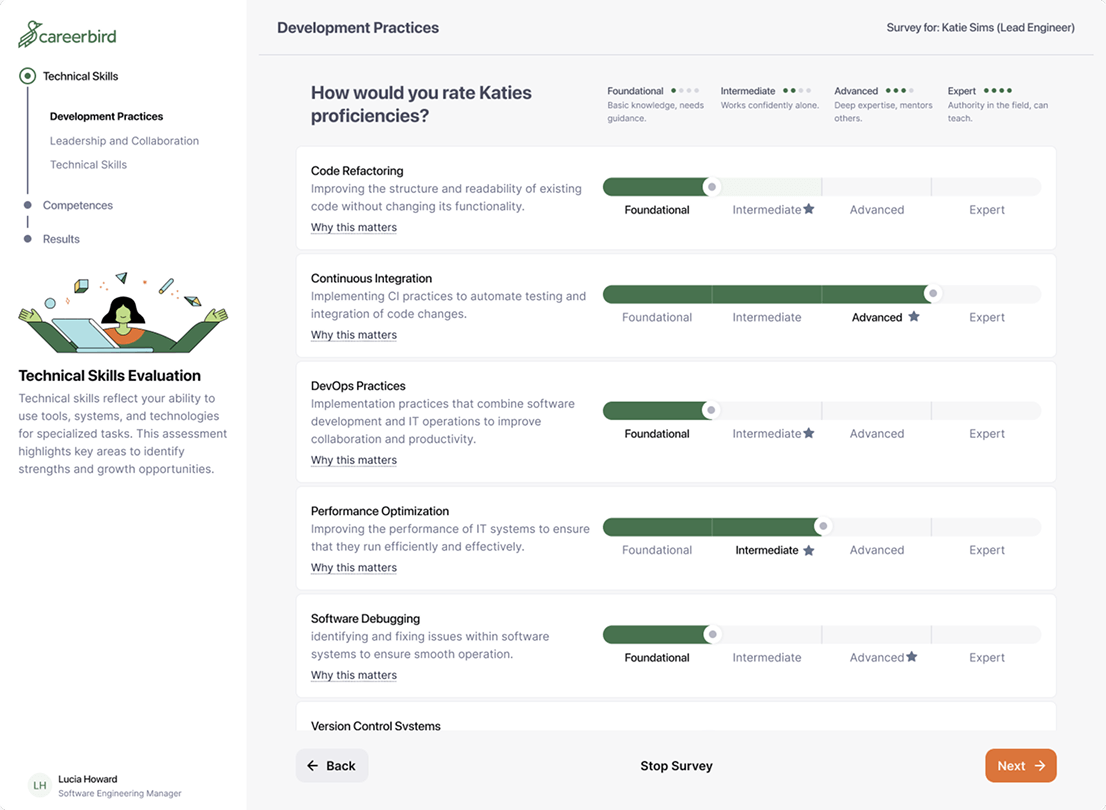This screenshot has height=810, width=1106.
Task: Click the star beside Advanced under Software Debugging
Action: click(x=911, y=656)
